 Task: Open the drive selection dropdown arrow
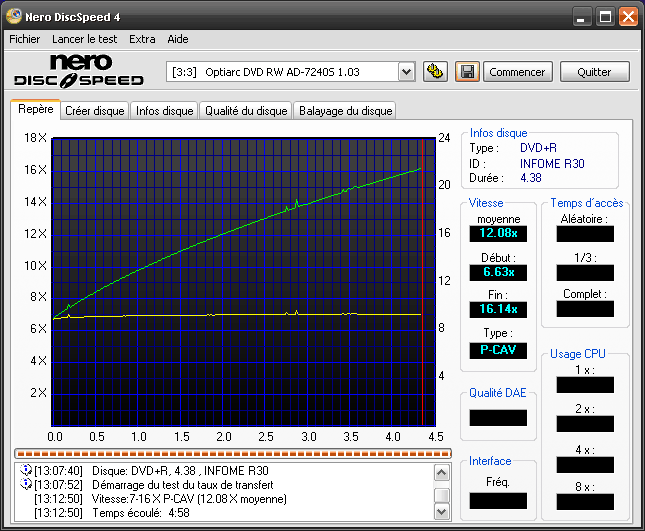click(406, 72)
